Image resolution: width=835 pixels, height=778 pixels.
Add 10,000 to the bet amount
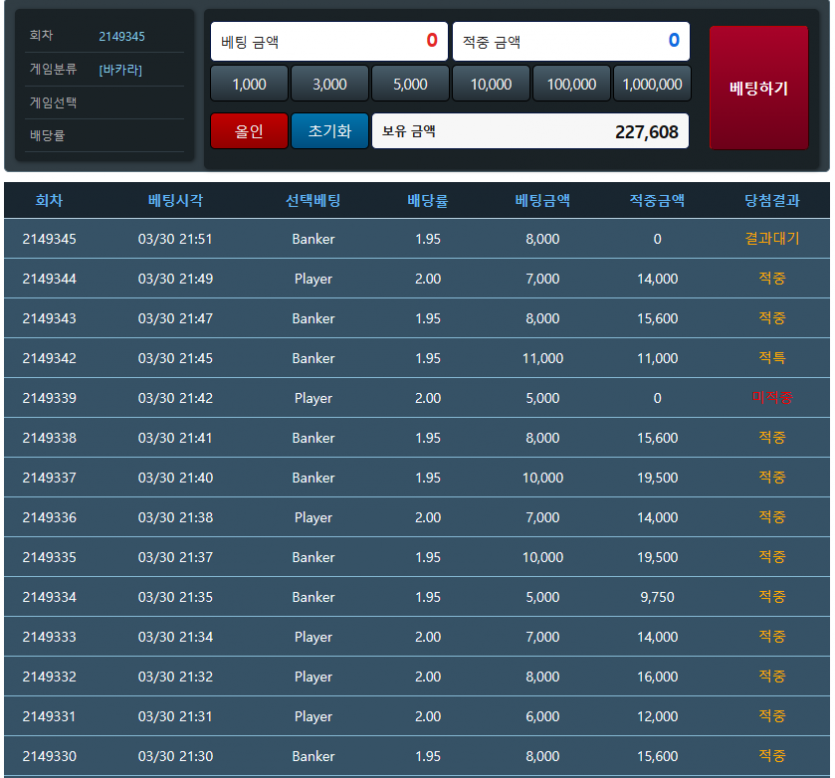click(491, 84)
